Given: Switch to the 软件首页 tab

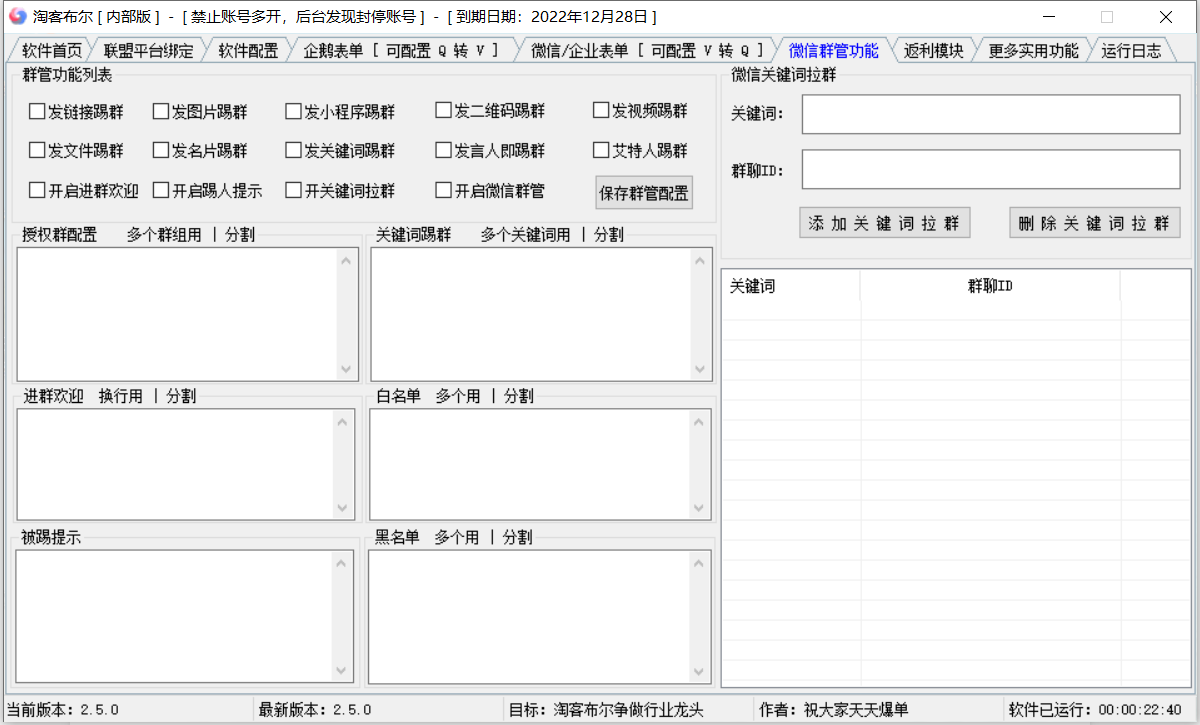Looking at the screenshot, I should (52, 51).
